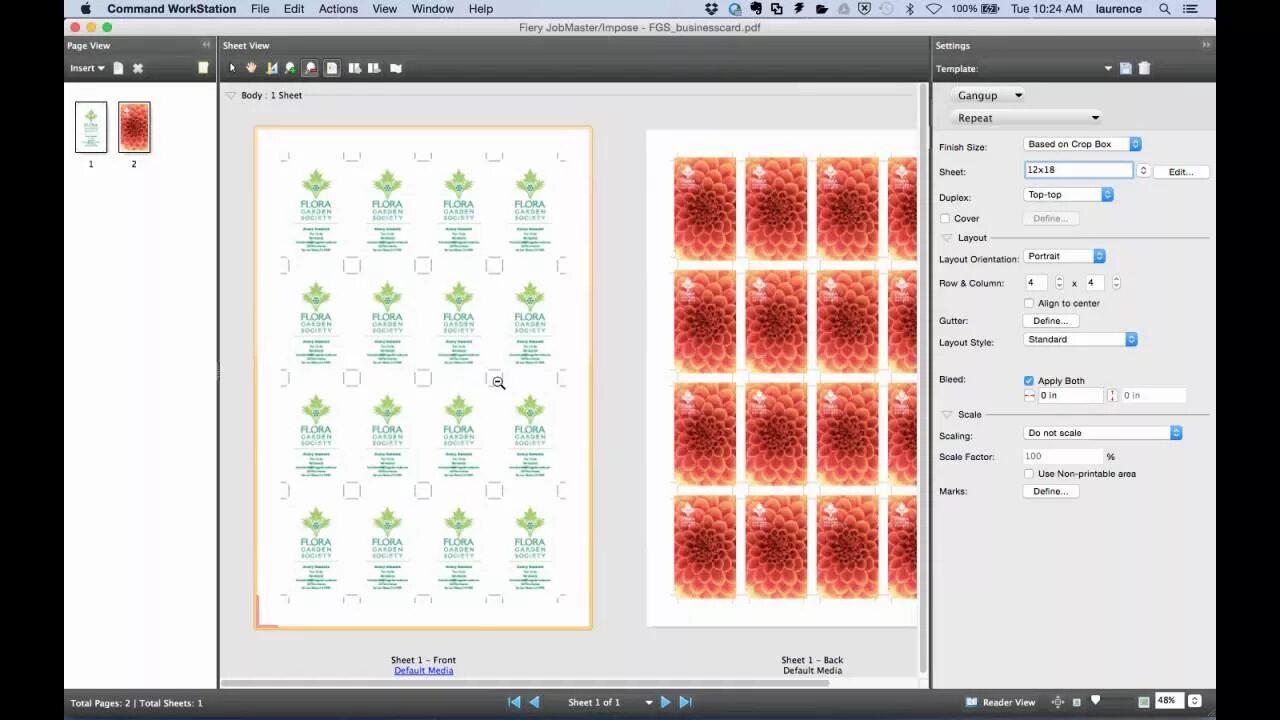Click the fit-to-window crosshair icon
The image size is (1280, 720).
[x=1058, y=702]
